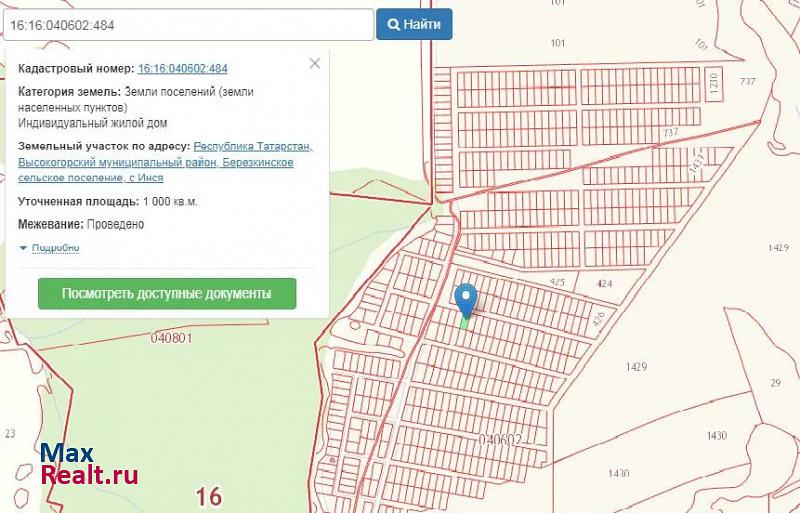Screen dimensions: 800x513
Task: Select the parcel labeled 425
Action: pos(558,283)
